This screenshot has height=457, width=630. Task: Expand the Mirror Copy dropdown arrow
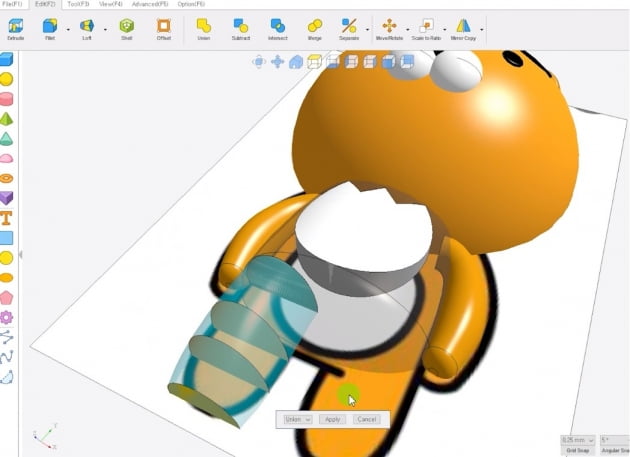tap(481, 30)
